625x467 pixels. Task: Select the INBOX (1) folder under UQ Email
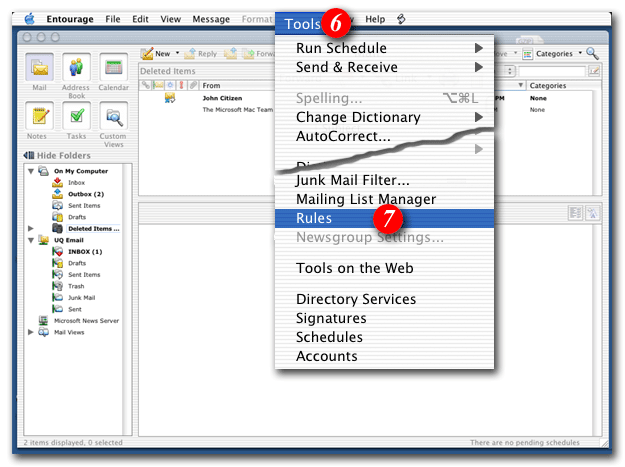(x=84, y=252)
